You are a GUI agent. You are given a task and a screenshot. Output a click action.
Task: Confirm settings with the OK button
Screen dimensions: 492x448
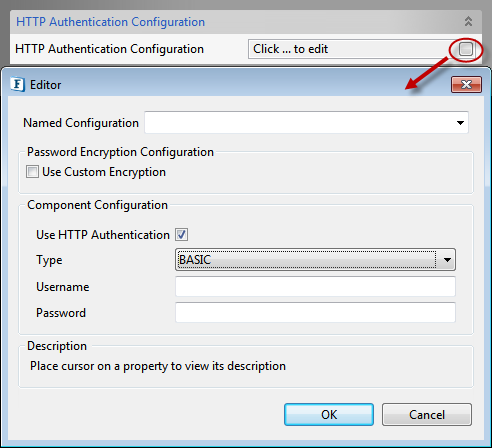tap(329, 415)
